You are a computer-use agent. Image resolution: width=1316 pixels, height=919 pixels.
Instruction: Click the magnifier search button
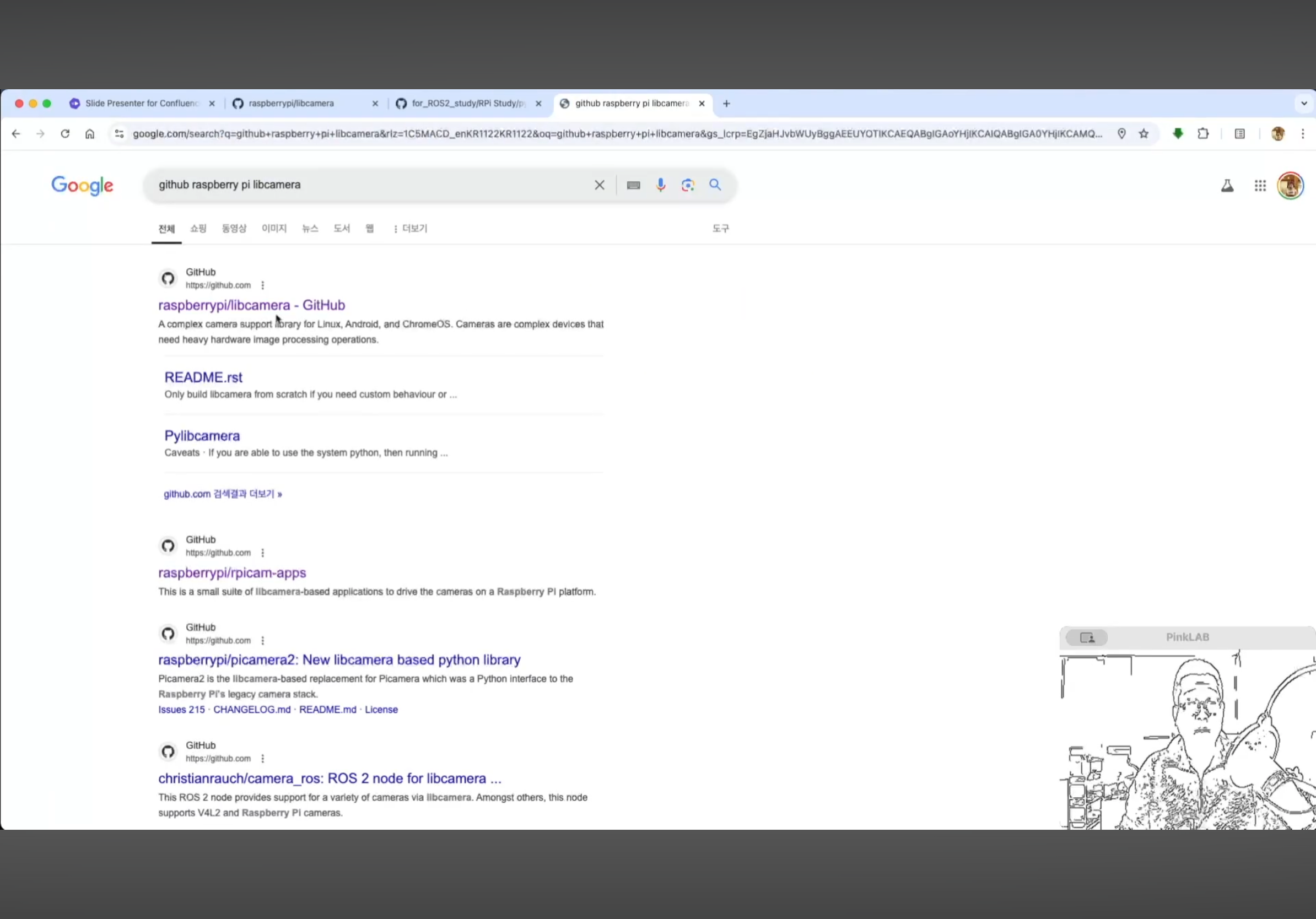point(715,185)
